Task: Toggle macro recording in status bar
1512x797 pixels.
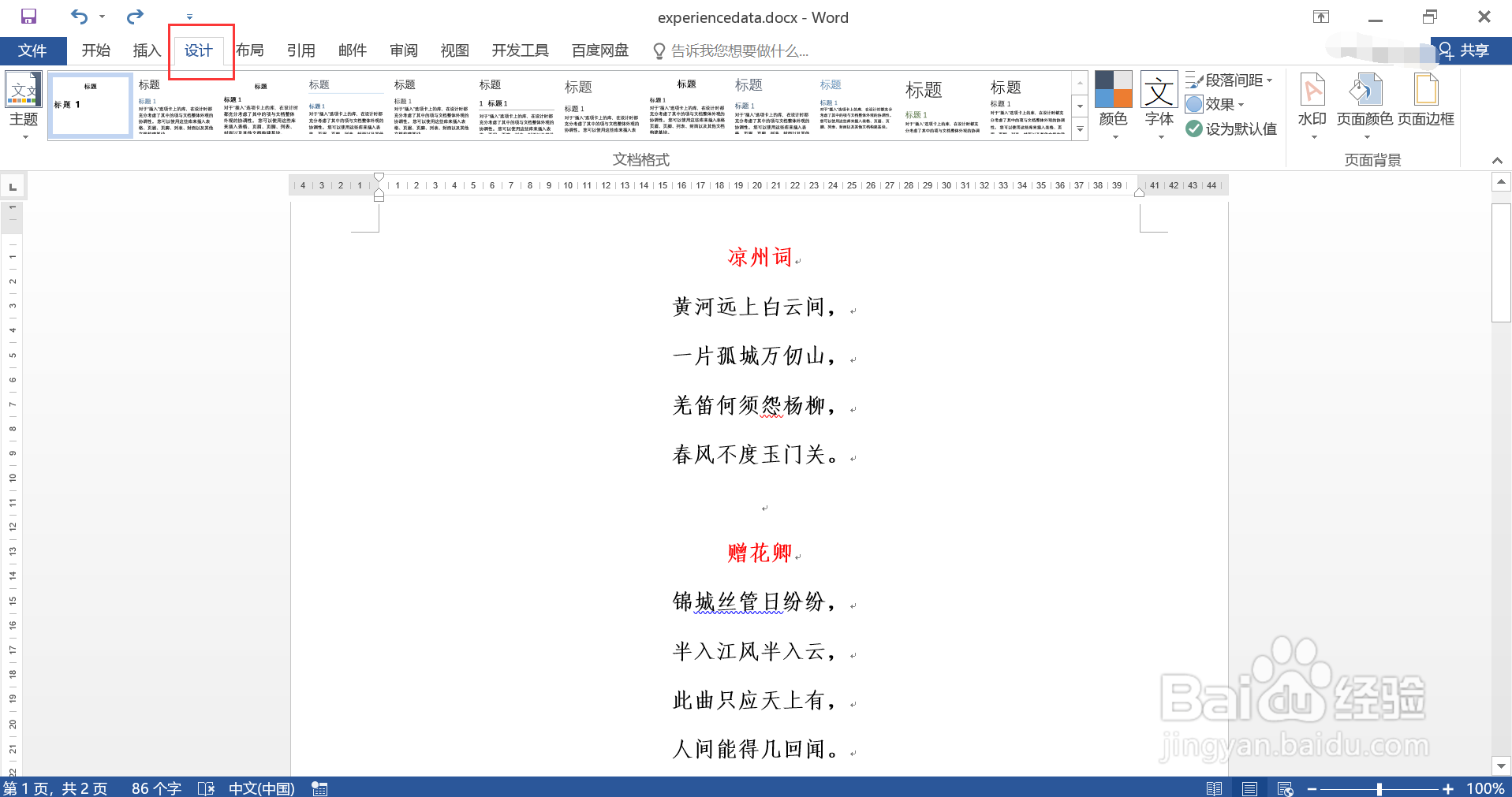Action: point(319,788)
